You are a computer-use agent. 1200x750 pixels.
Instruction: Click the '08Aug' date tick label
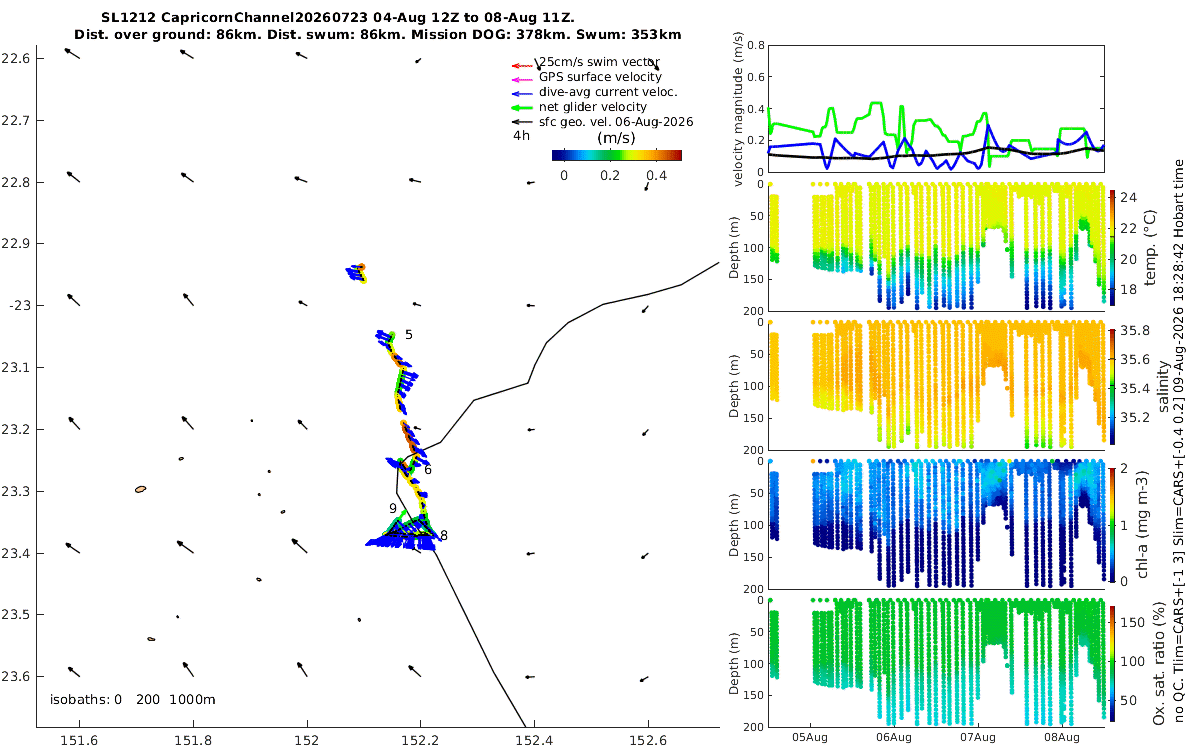(1062, 738)
